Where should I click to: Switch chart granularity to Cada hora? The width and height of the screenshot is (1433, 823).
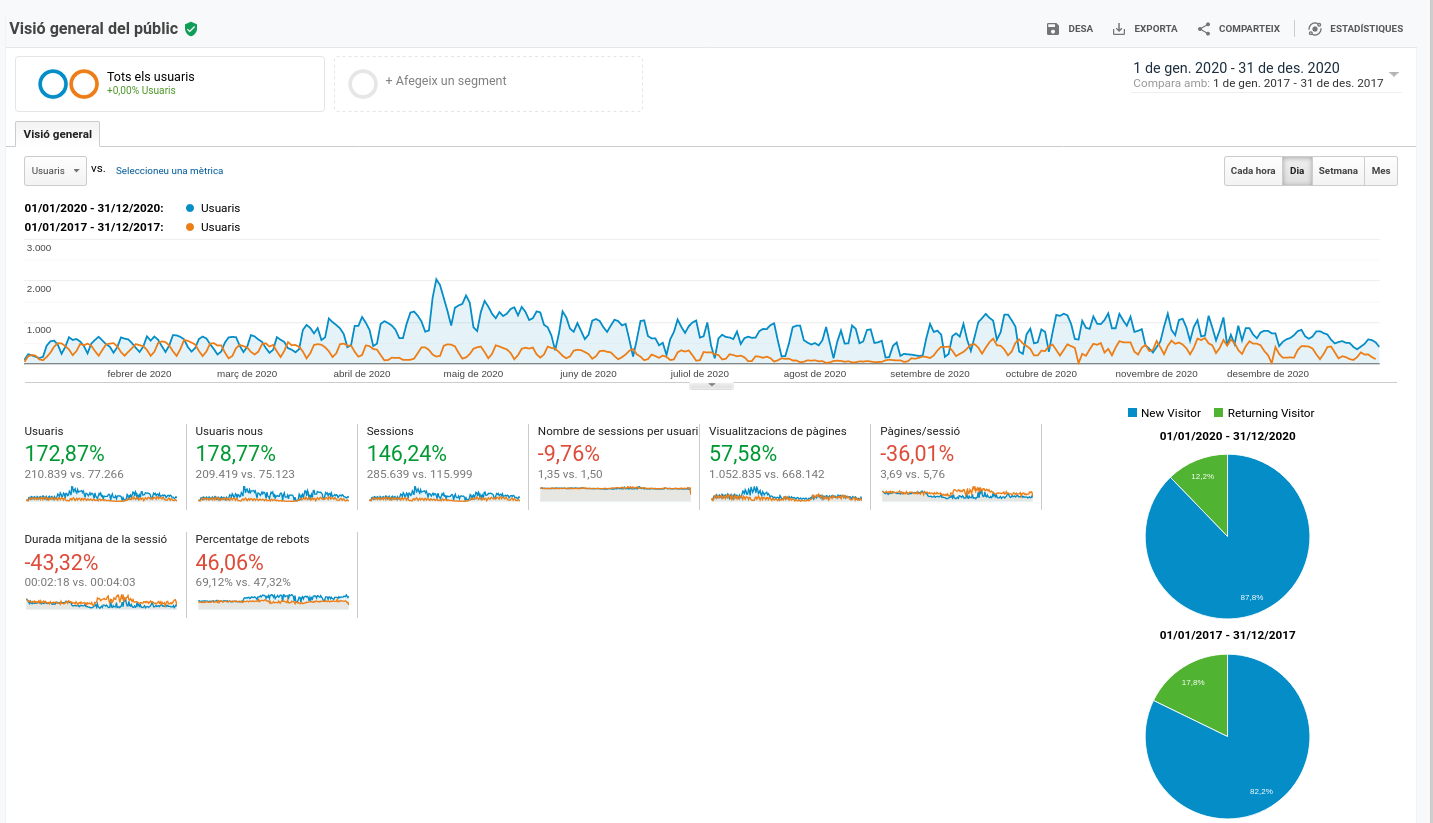(1253, 171)
